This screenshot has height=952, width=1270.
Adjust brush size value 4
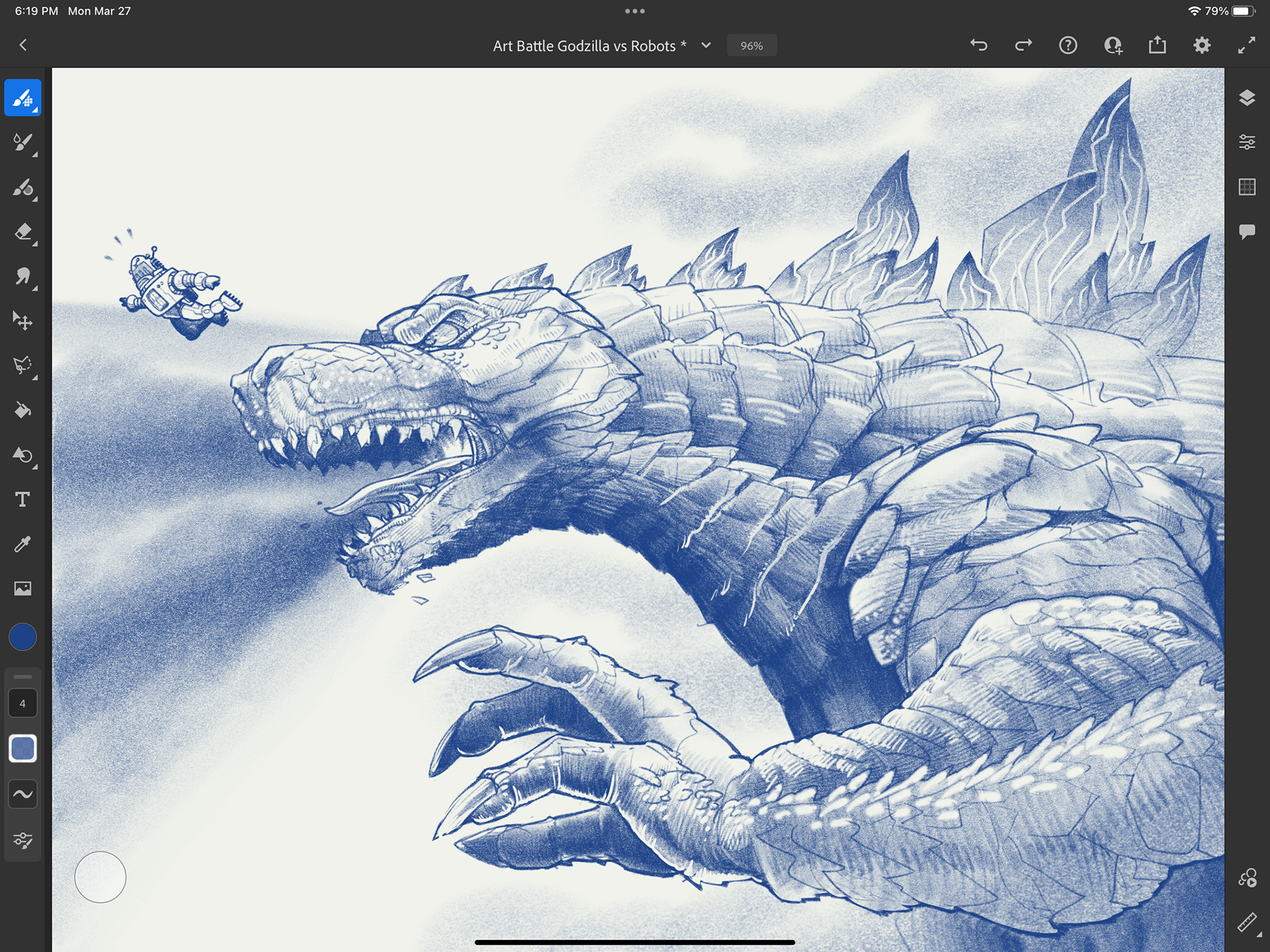22,703
